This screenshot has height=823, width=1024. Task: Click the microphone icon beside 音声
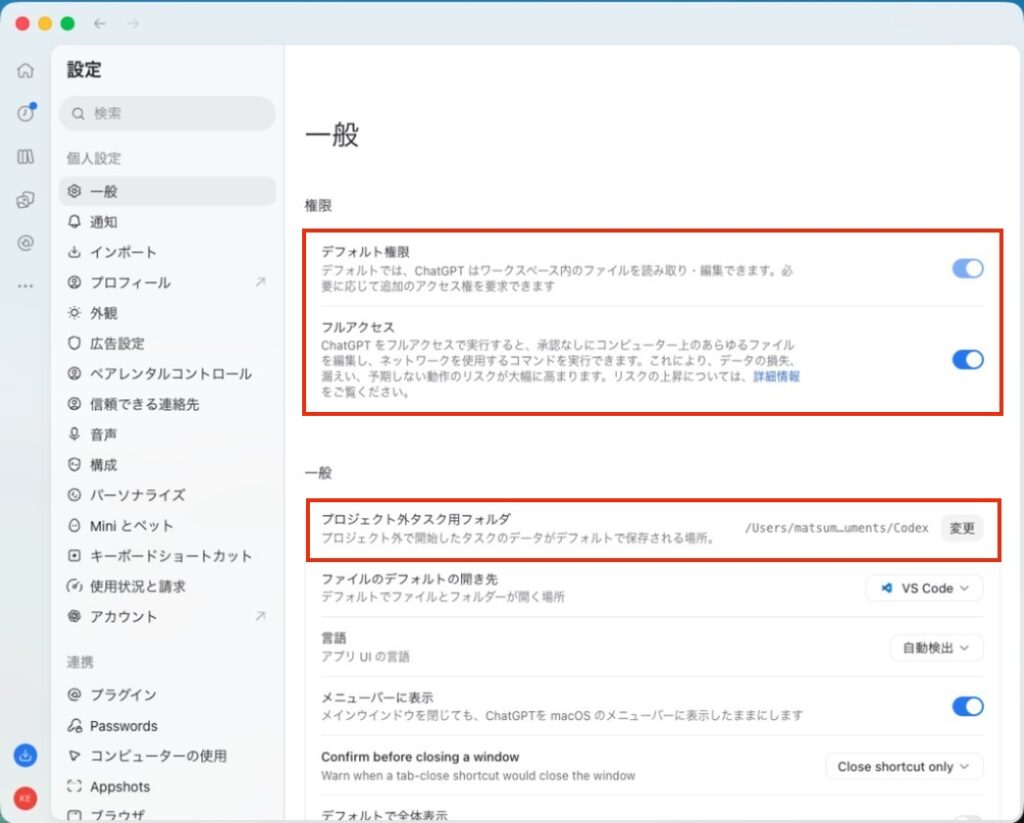(74, 434)
